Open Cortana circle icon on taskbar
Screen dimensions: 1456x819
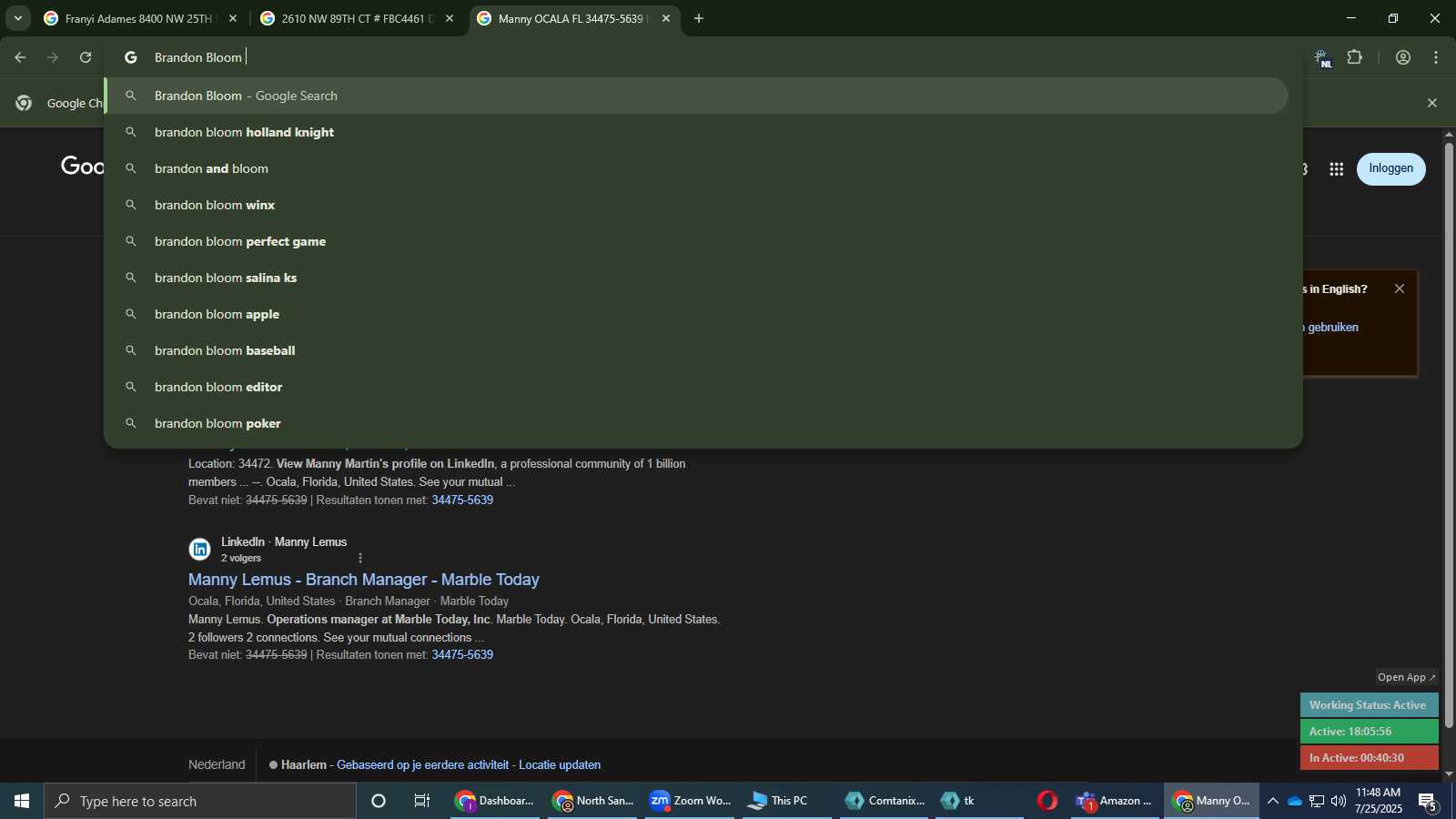coord(379,801)
